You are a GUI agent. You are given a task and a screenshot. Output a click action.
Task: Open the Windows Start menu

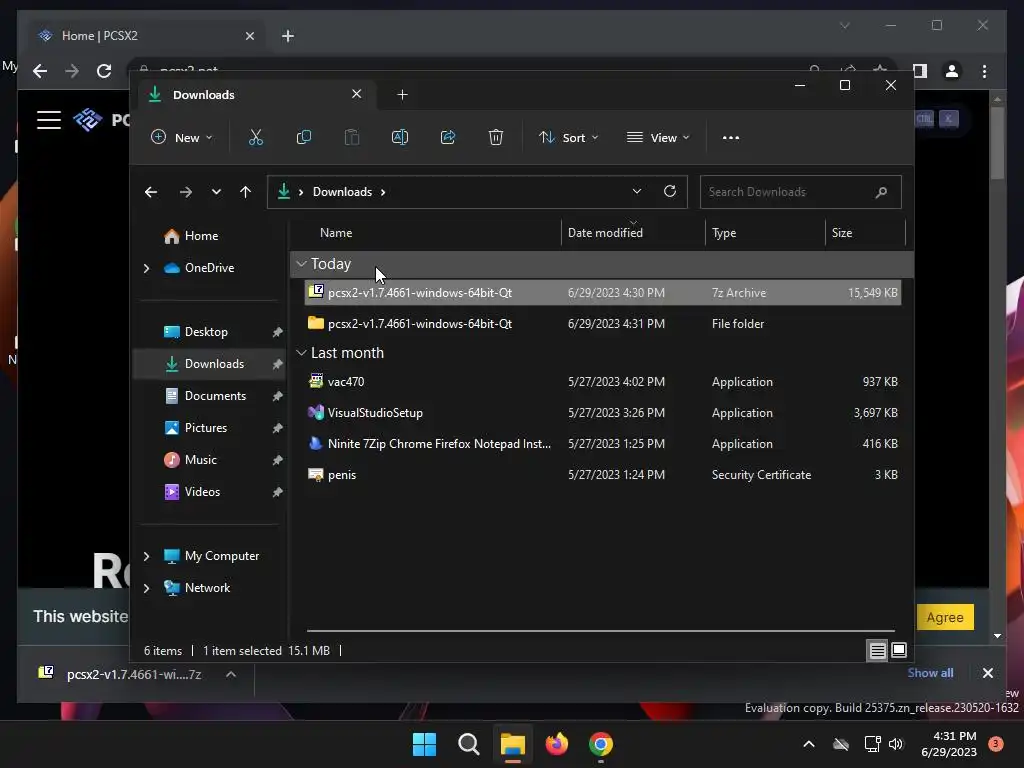tap(424, 744)
